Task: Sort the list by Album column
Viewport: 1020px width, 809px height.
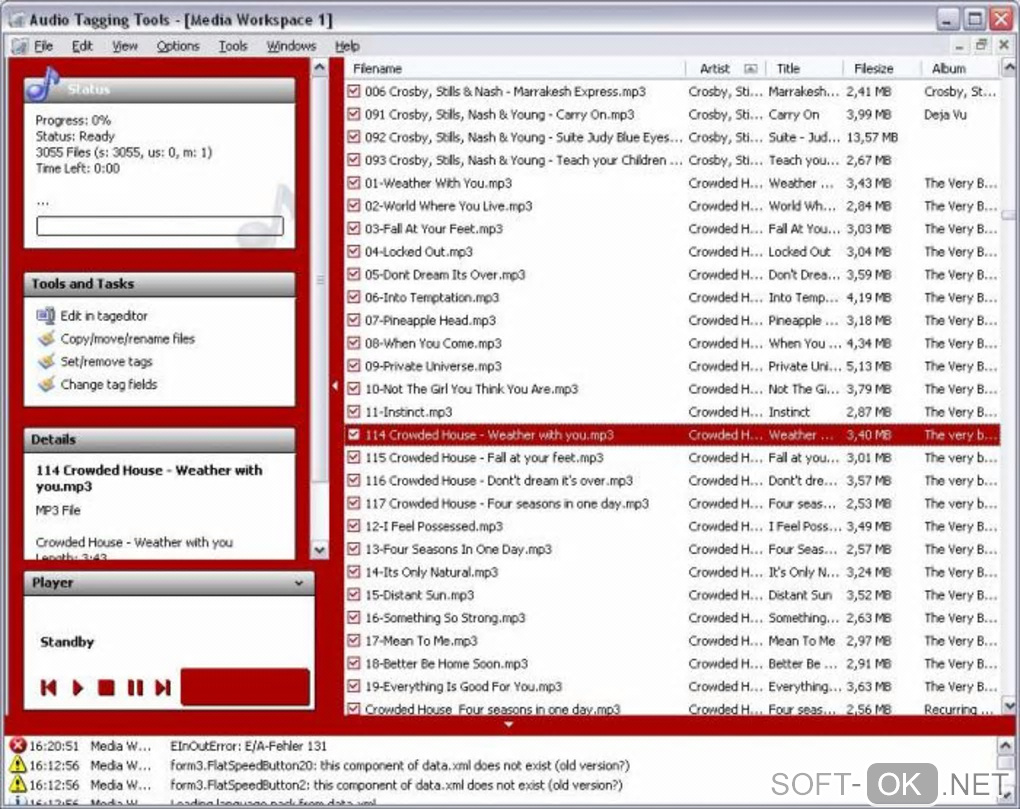Action: pos(960,68)
